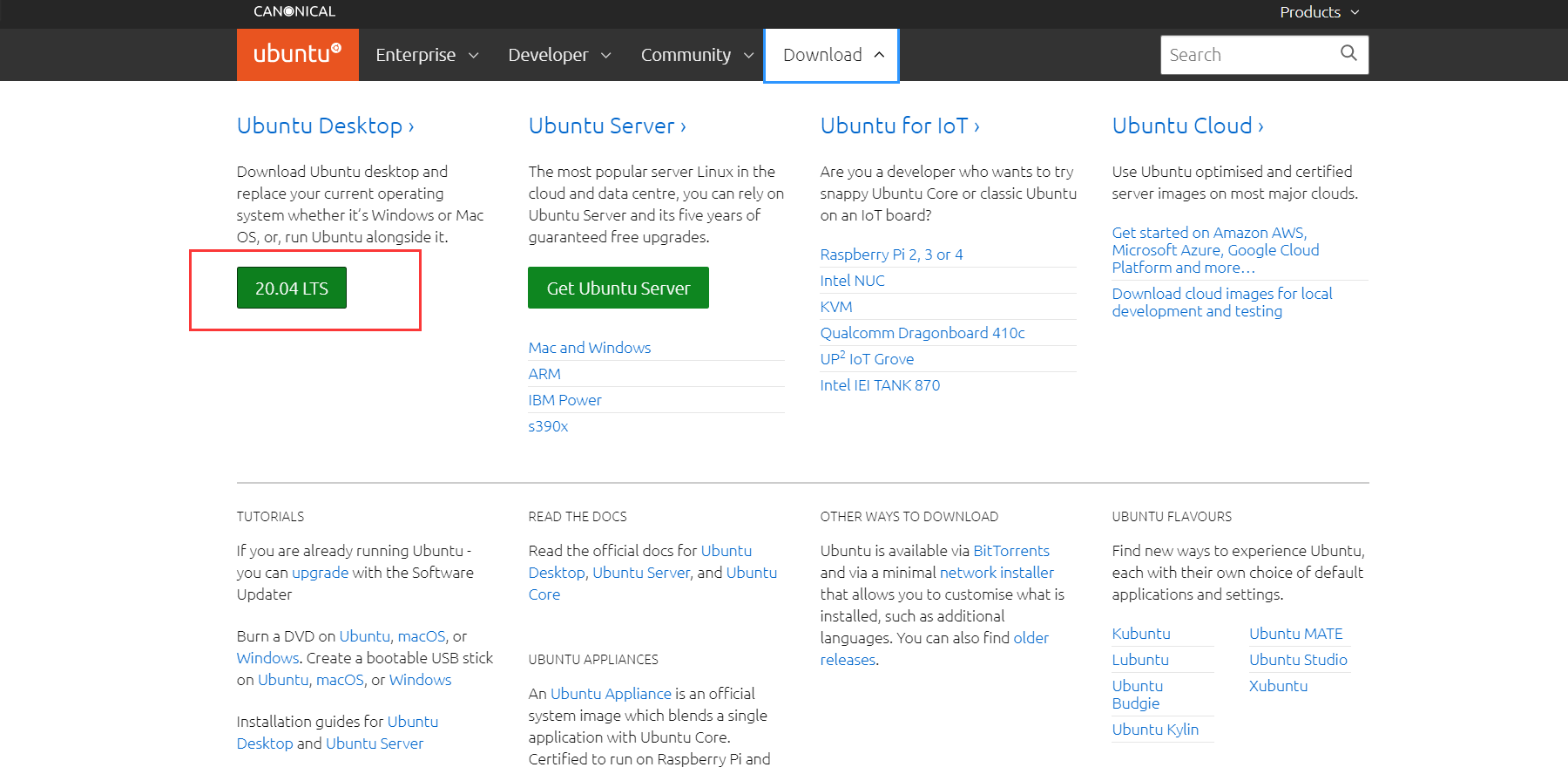The image size is (1568, 774).
Task: Open official docs Ubuntu Server link
Action: coord(642,573)
